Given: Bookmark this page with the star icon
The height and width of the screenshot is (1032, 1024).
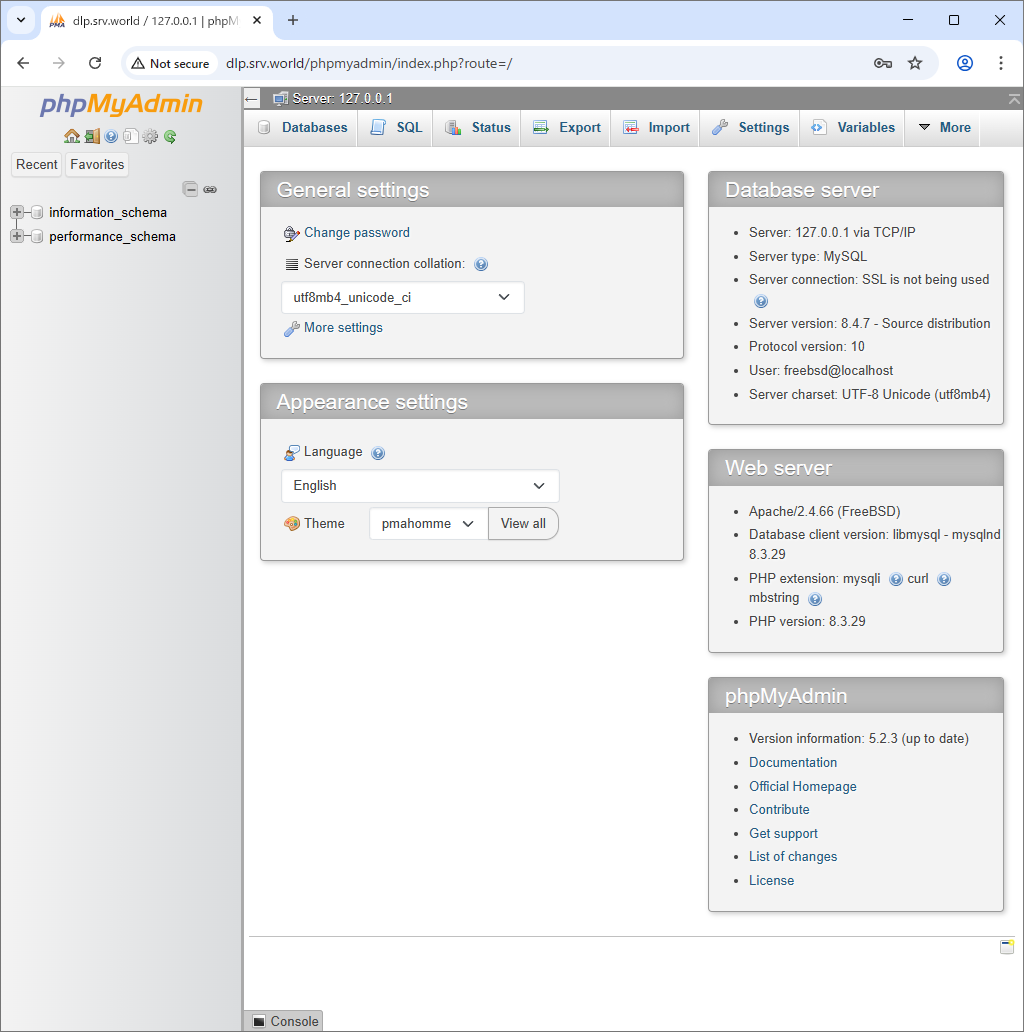Looking at the screenshot, I should click(915, 63).
